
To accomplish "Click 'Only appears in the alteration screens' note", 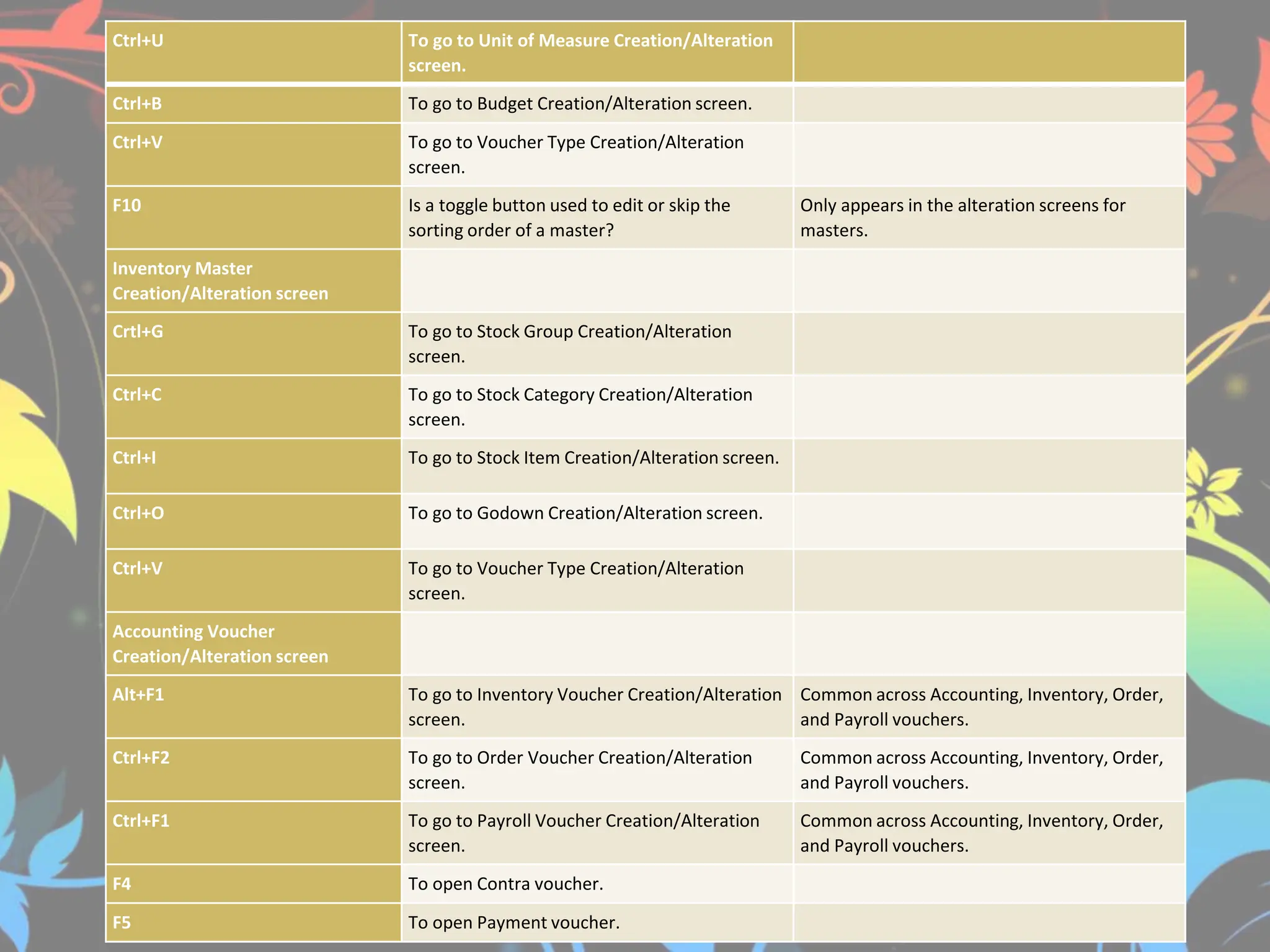I will click(x=962, y=218).
